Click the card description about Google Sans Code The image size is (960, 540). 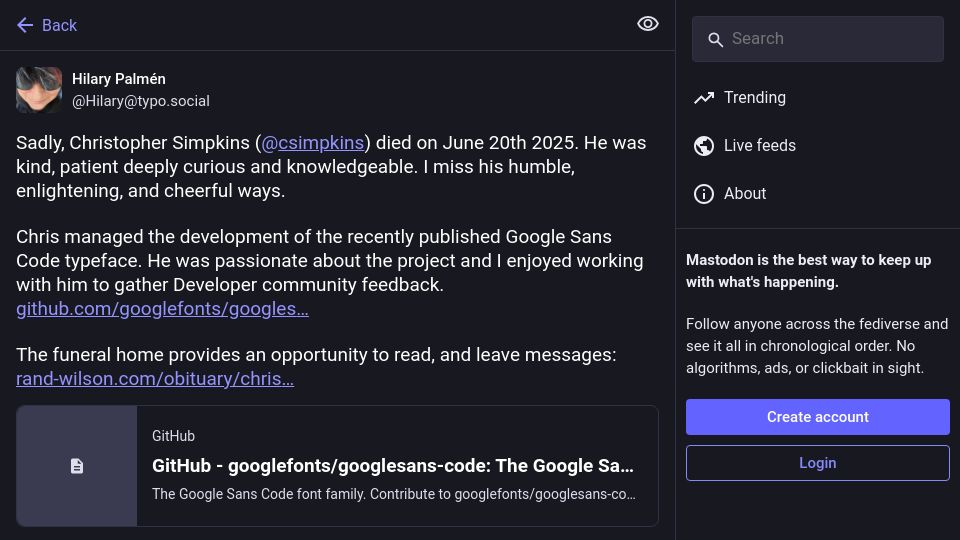point(394,494)
